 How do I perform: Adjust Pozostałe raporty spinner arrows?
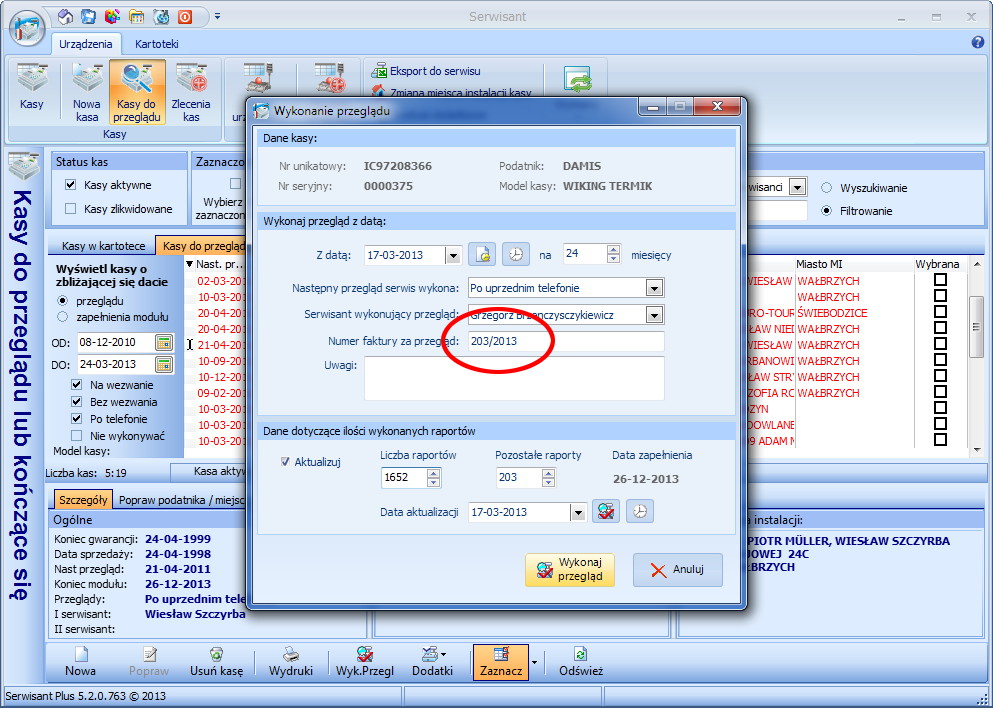tap(548, 477)
